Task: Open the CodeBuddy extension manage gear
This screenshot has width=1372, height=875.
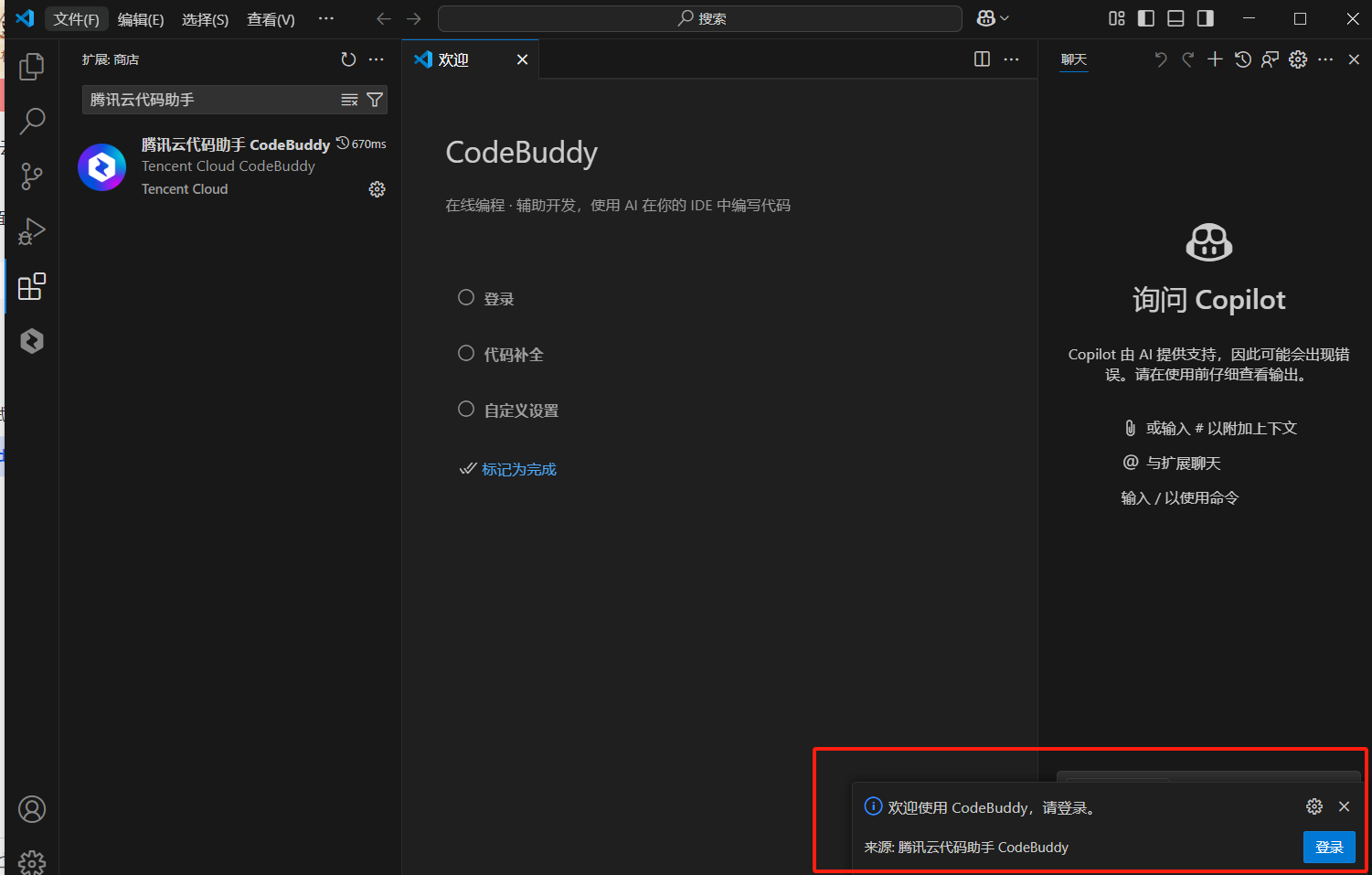Action: click(377, 189)
